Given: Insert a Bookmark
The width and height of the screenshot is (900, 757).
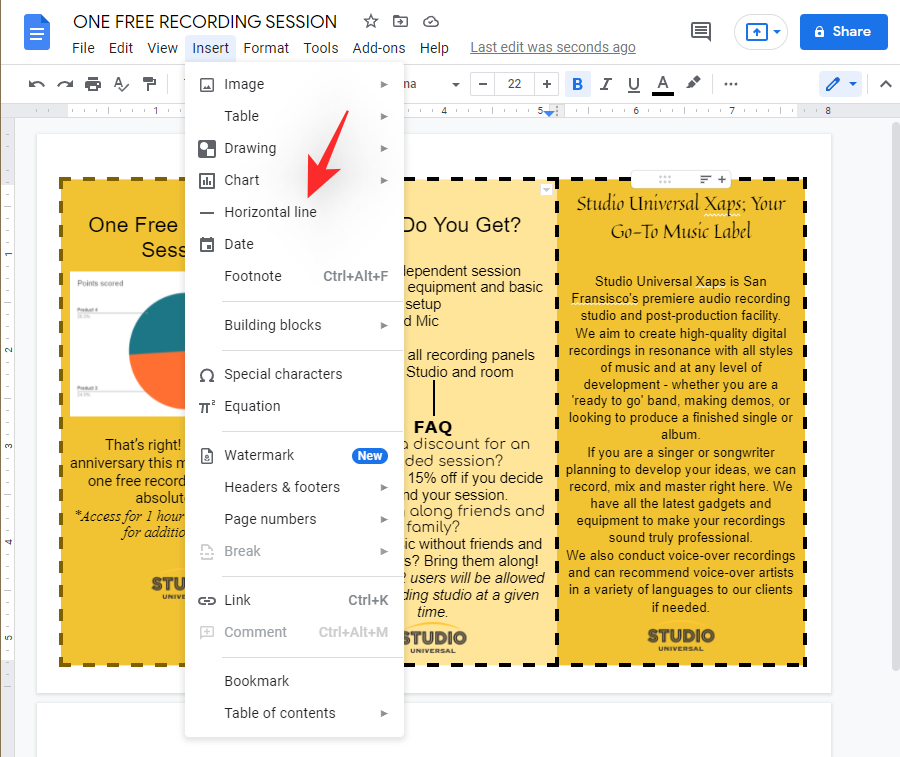Looking at the screenshot, I should (294, 681).
